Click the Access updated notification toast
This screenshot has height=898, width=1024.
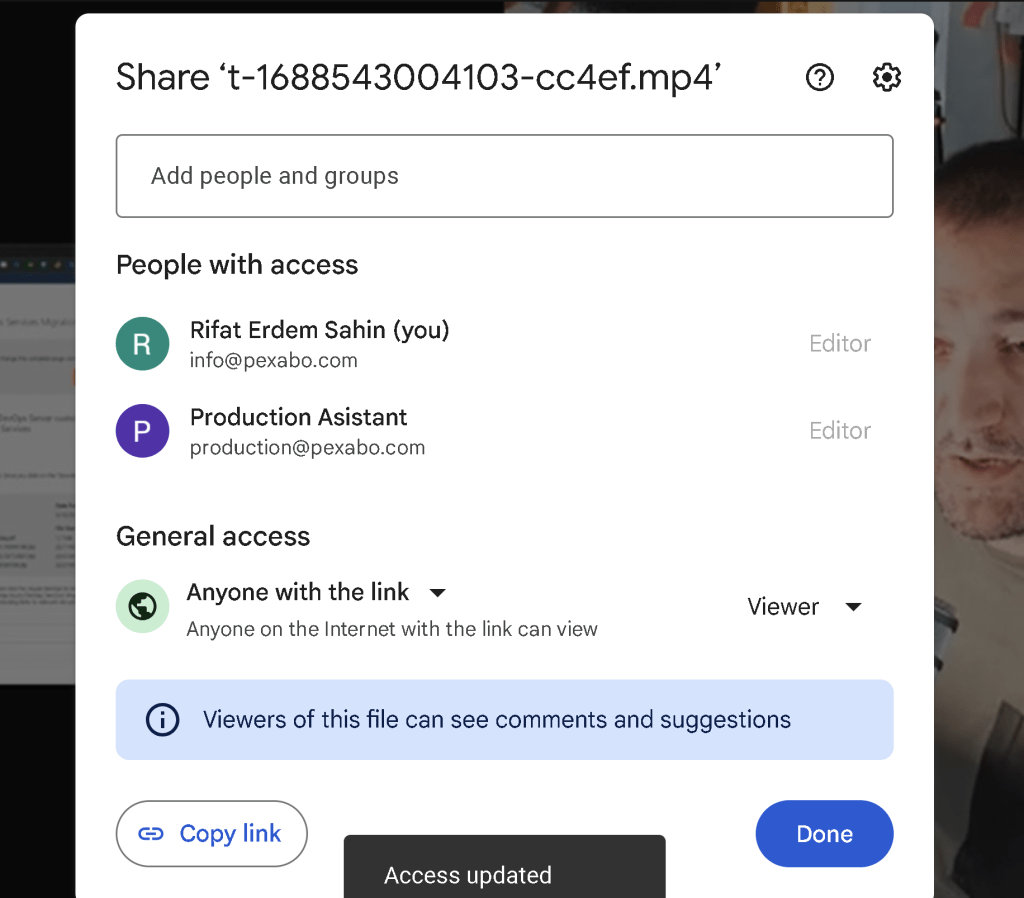point(504,867)
